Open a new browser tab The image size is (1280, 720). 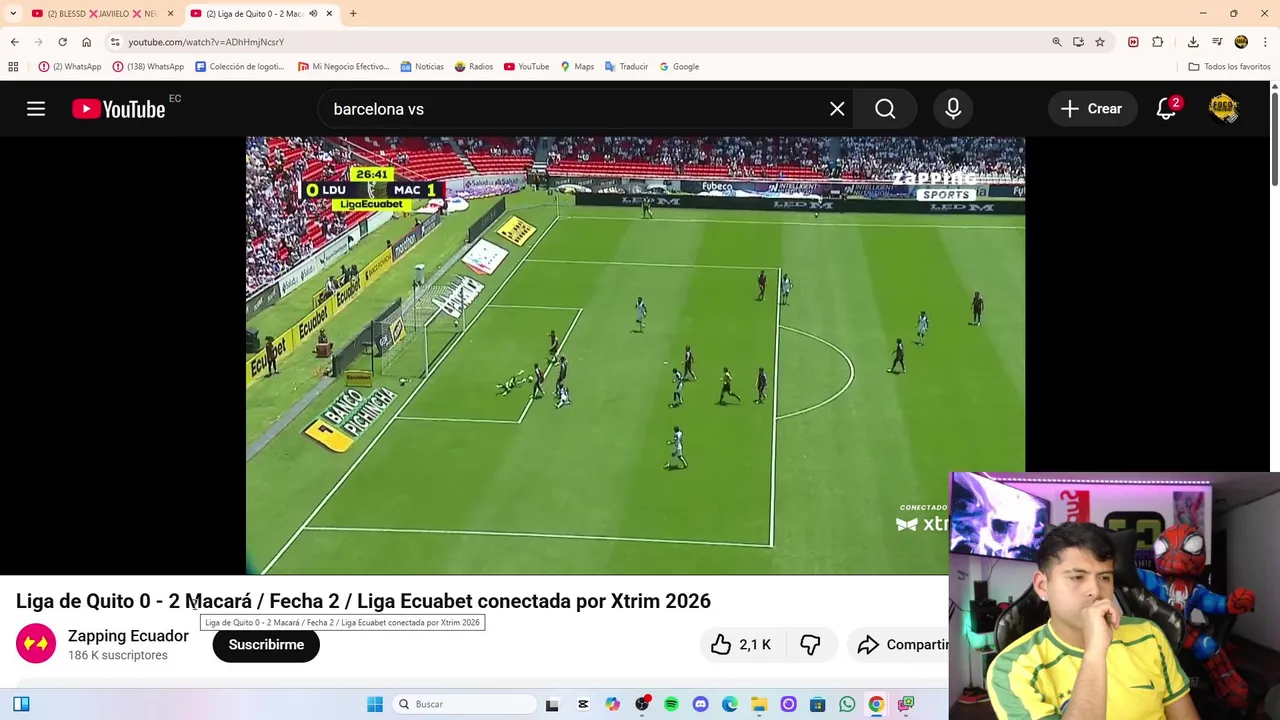point(353,14)
